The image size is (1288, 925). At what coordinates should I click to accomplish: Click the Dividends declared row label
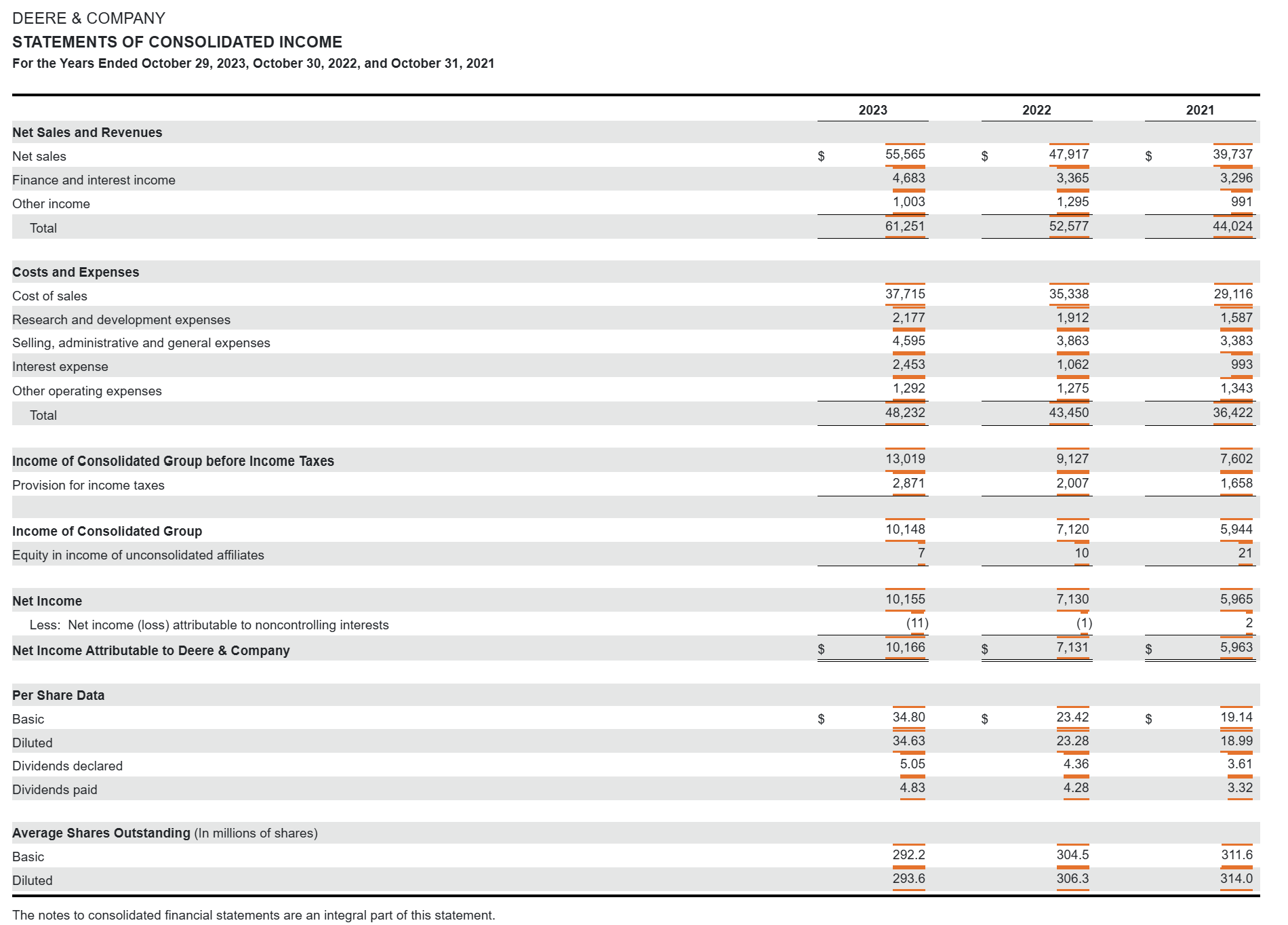click(x=68, y=766)
